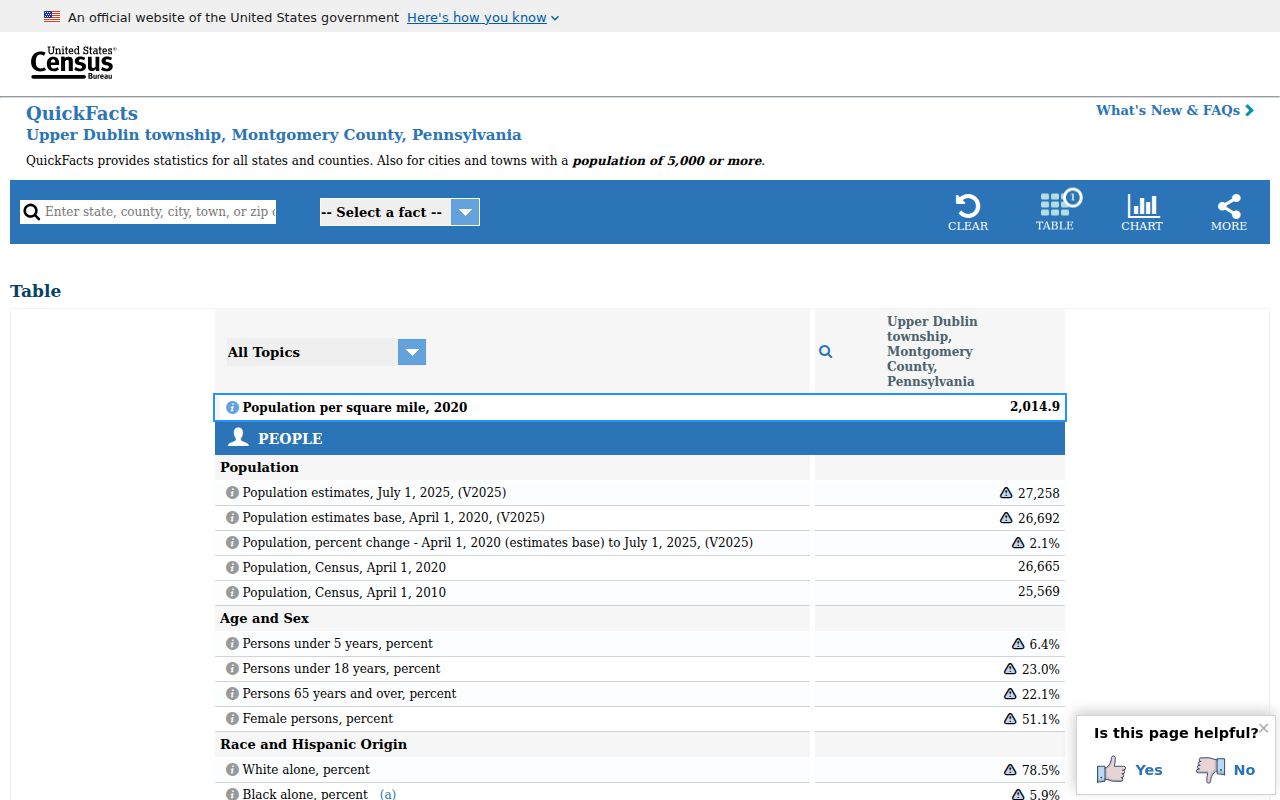1280x800 pixels.
Task: Open What's New & FAQs link
Action: click(x=1175, y=110)
